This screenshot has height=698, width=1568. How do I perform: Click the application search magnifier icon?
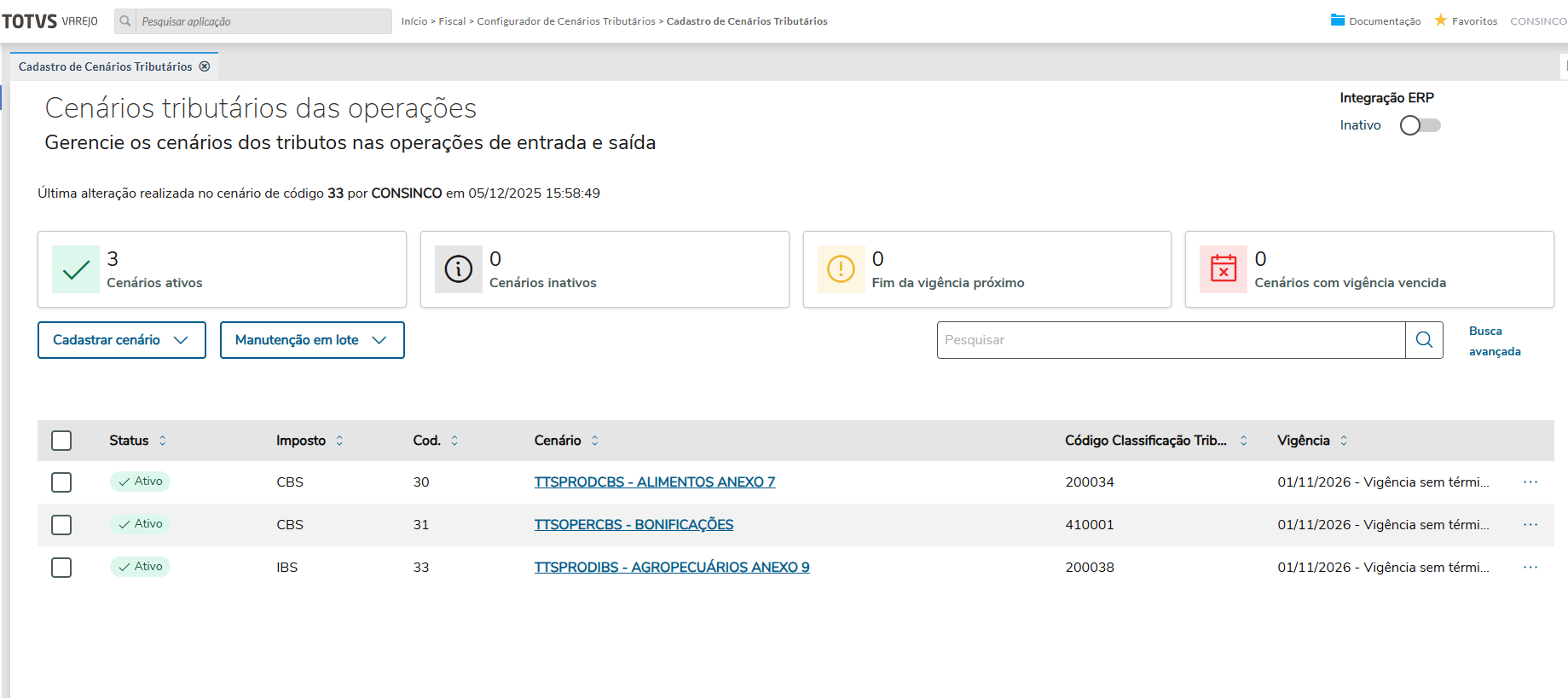click(125, 21)
